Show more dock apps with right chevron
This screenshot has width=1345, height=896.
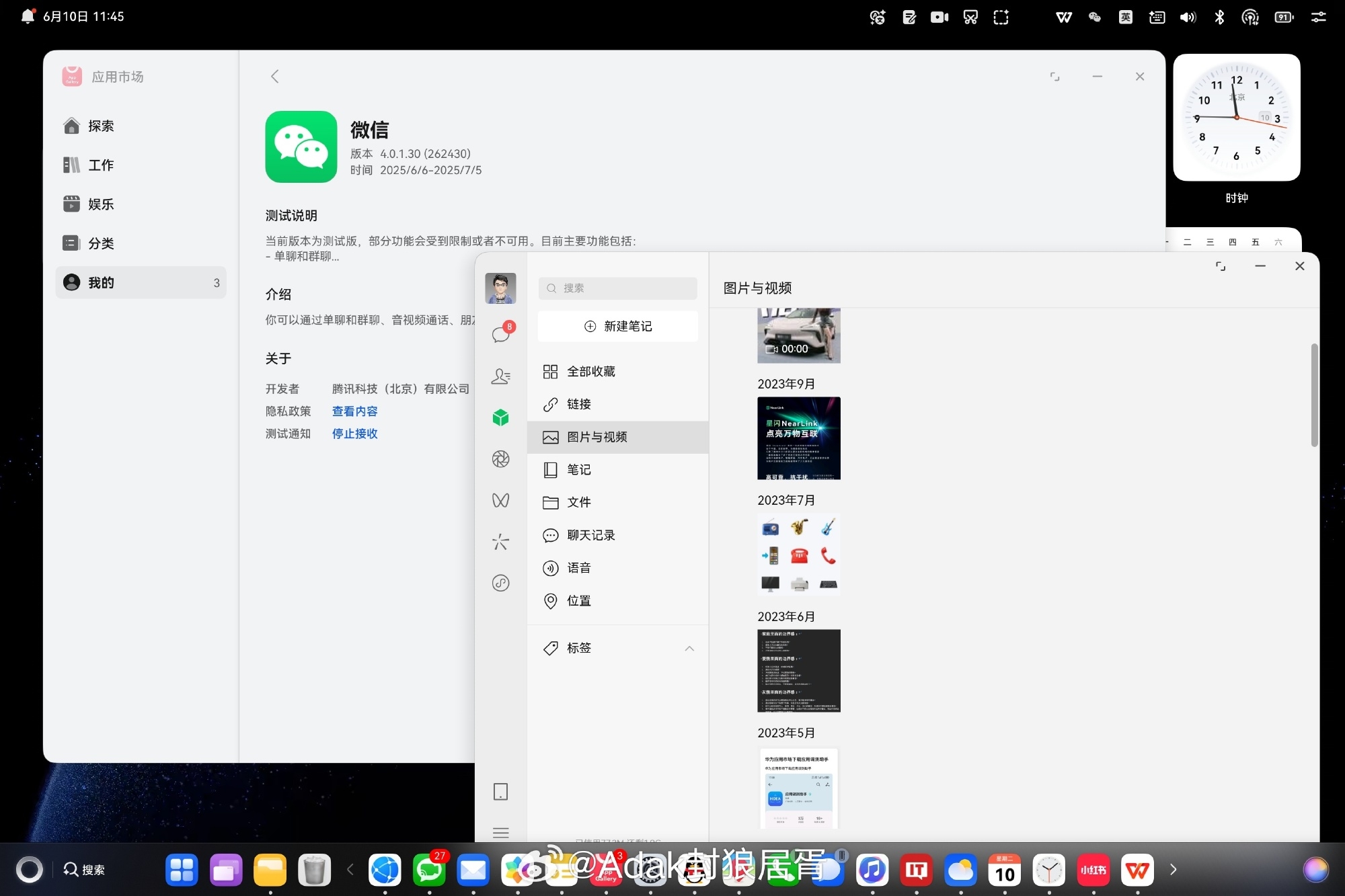[x=1174, y=869]
